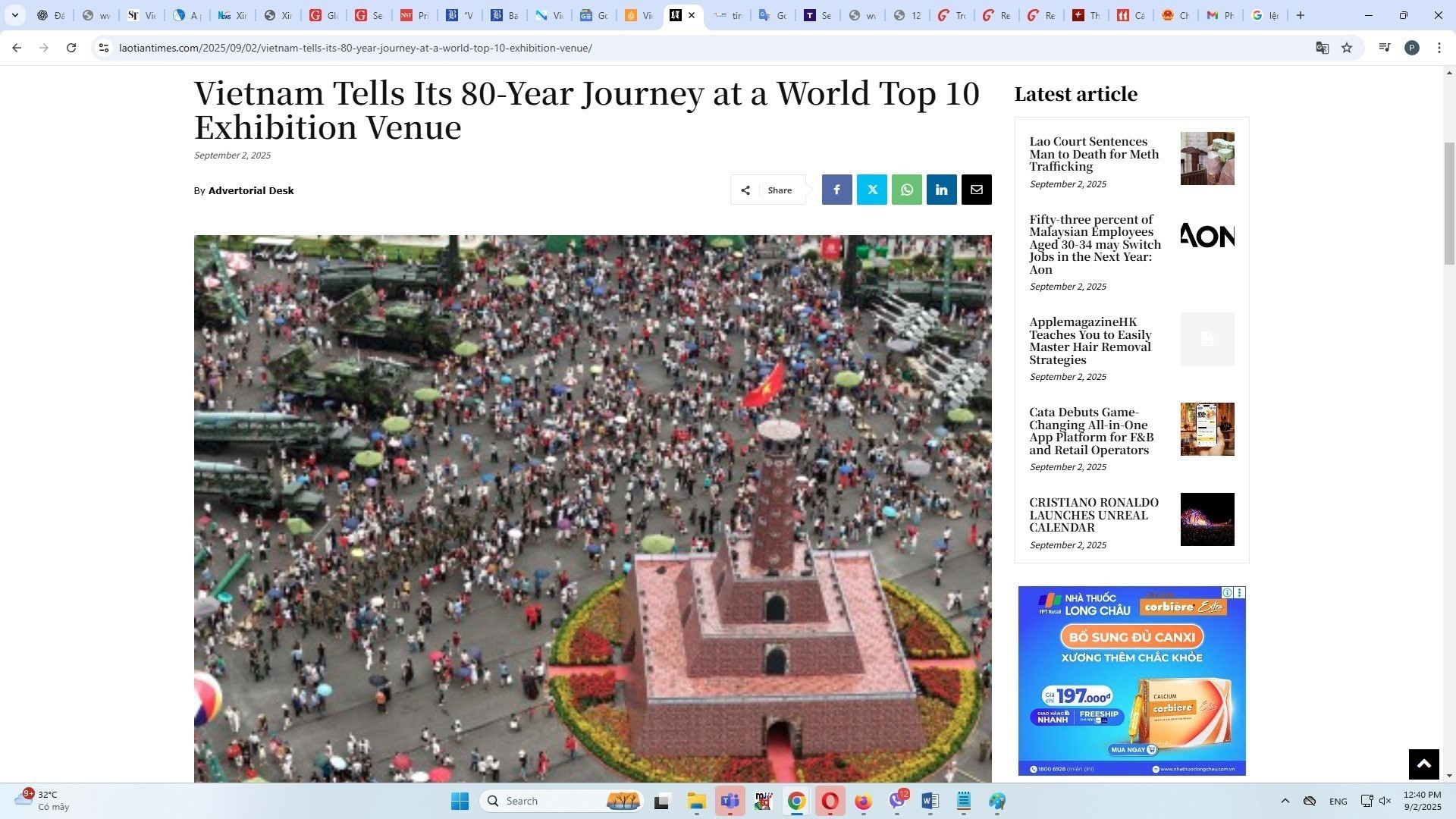The image size is (1456, 819).
Task: Open Firefox from the taskbar
Action: (863, 801)
